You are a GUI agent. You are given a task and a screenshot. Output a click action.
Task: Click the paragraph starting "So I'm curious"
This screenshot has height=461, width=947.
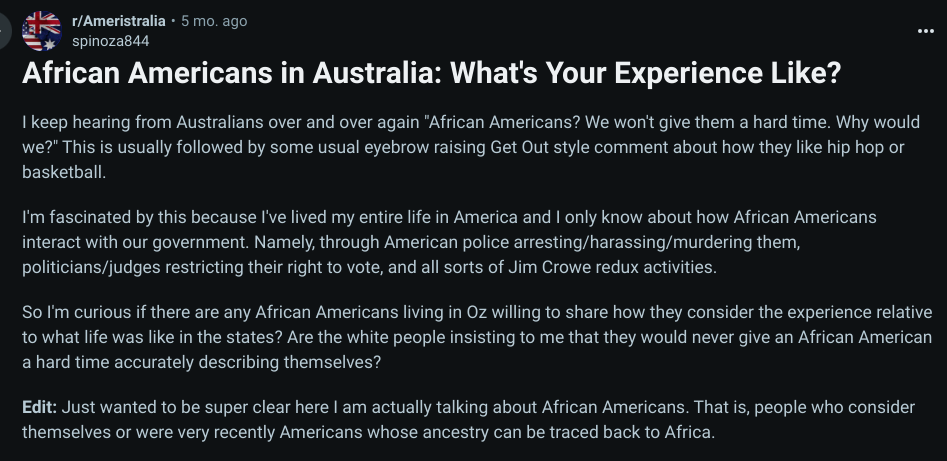point(477,337)
